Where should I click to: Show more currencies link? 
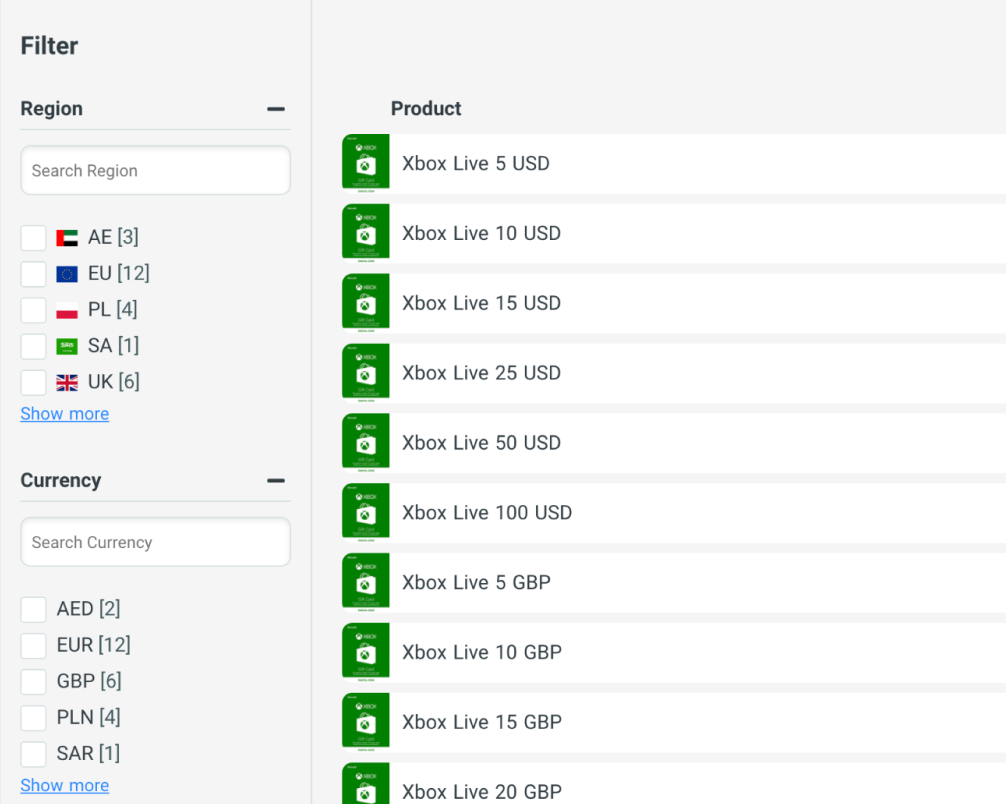tap(65, 785)
